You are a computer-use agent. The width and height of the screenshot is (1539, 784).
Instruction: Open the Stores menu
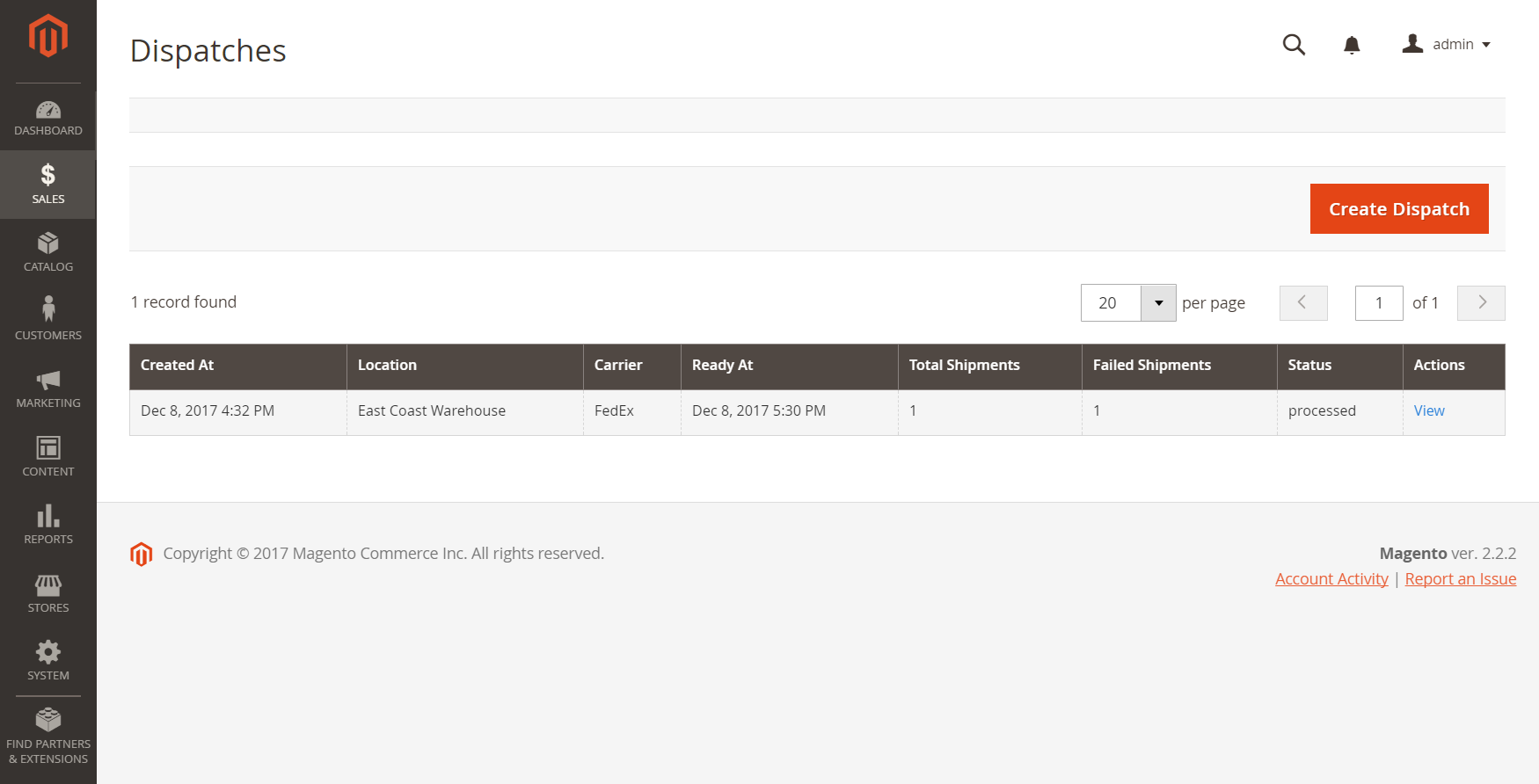coord(47,593)
